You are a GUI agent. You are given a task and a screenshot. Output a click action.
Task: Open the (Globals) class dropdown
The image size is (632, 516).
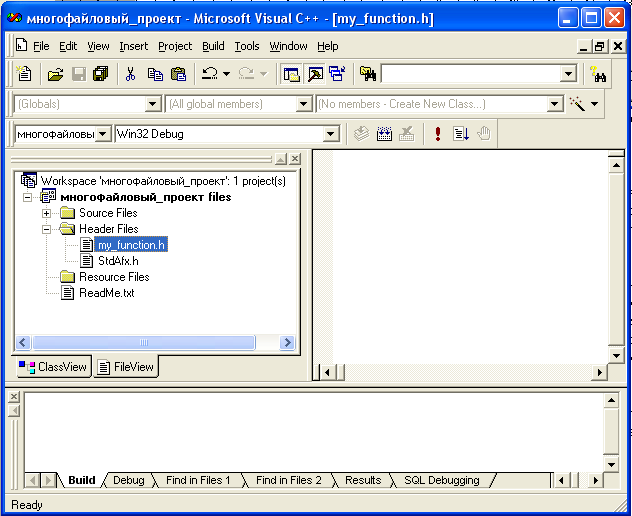pos(153,104)
